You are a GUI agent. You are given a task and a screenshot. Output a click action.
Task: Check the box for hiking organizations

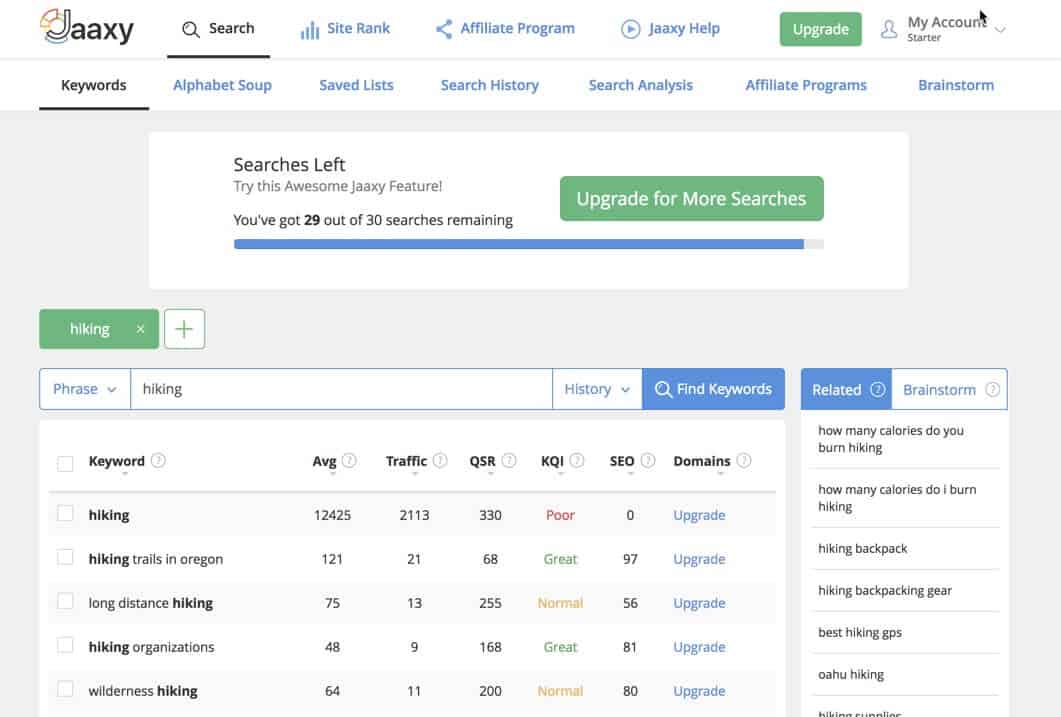[65, 645]
